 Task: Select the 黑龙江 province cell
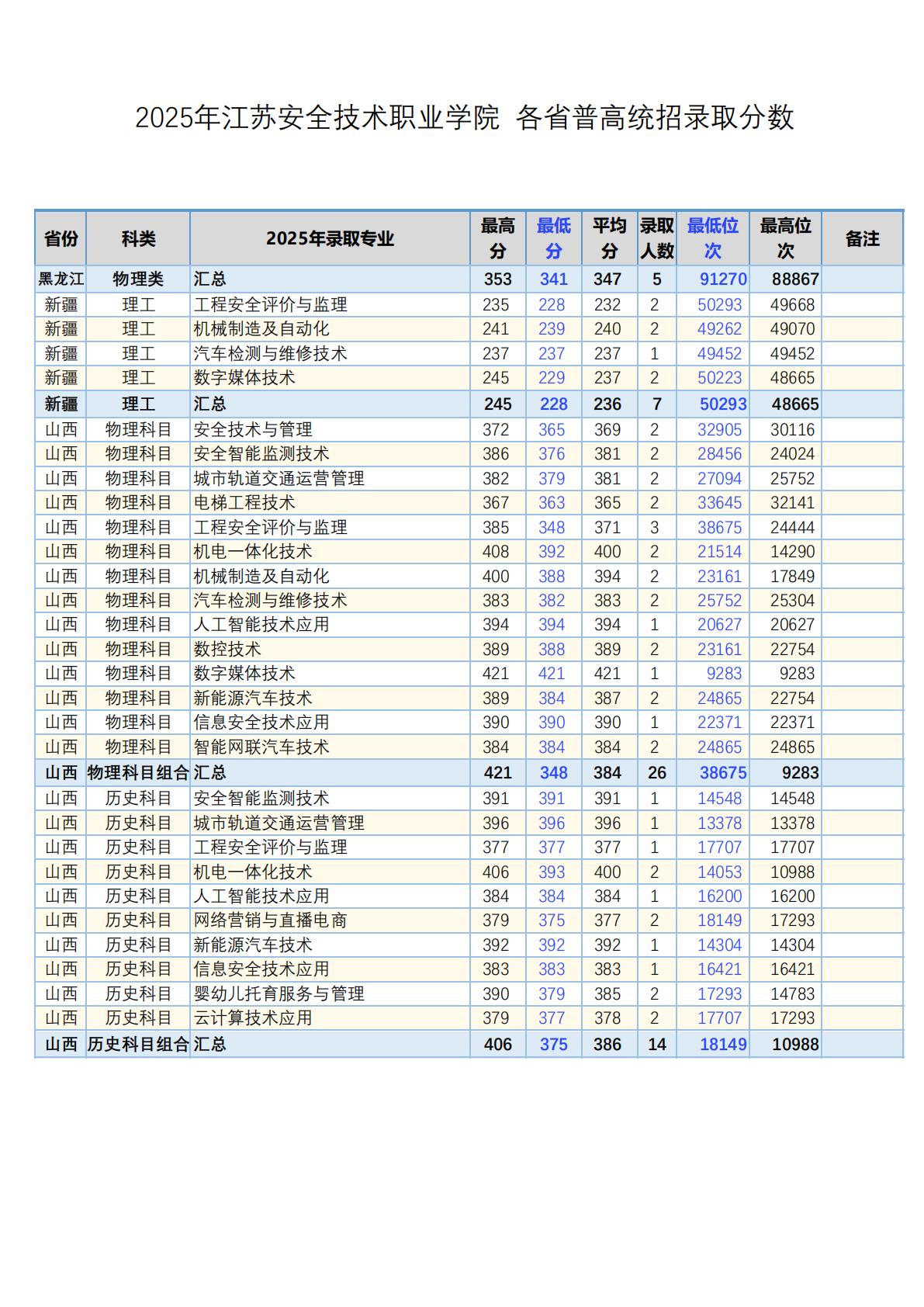pyautogui.click(x=61, y=279)
